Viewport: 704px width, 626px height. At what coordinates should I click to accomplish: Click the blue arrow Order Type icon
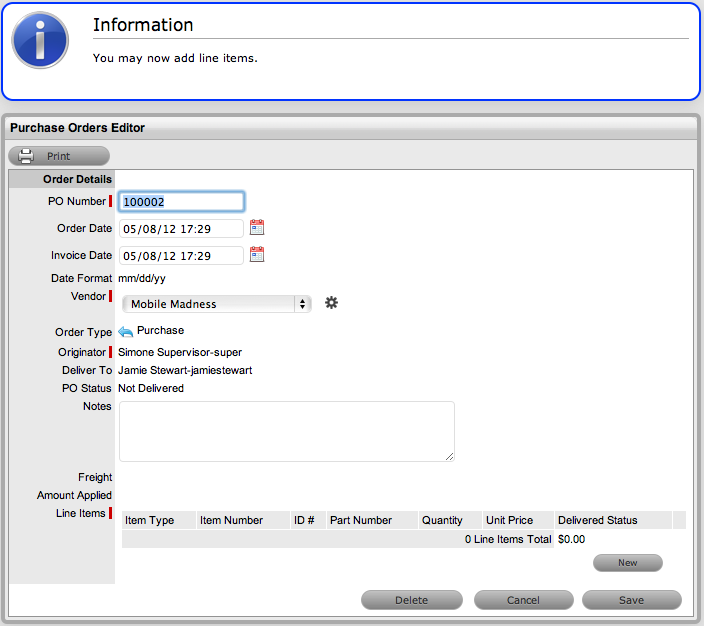(x=125, y=332)
